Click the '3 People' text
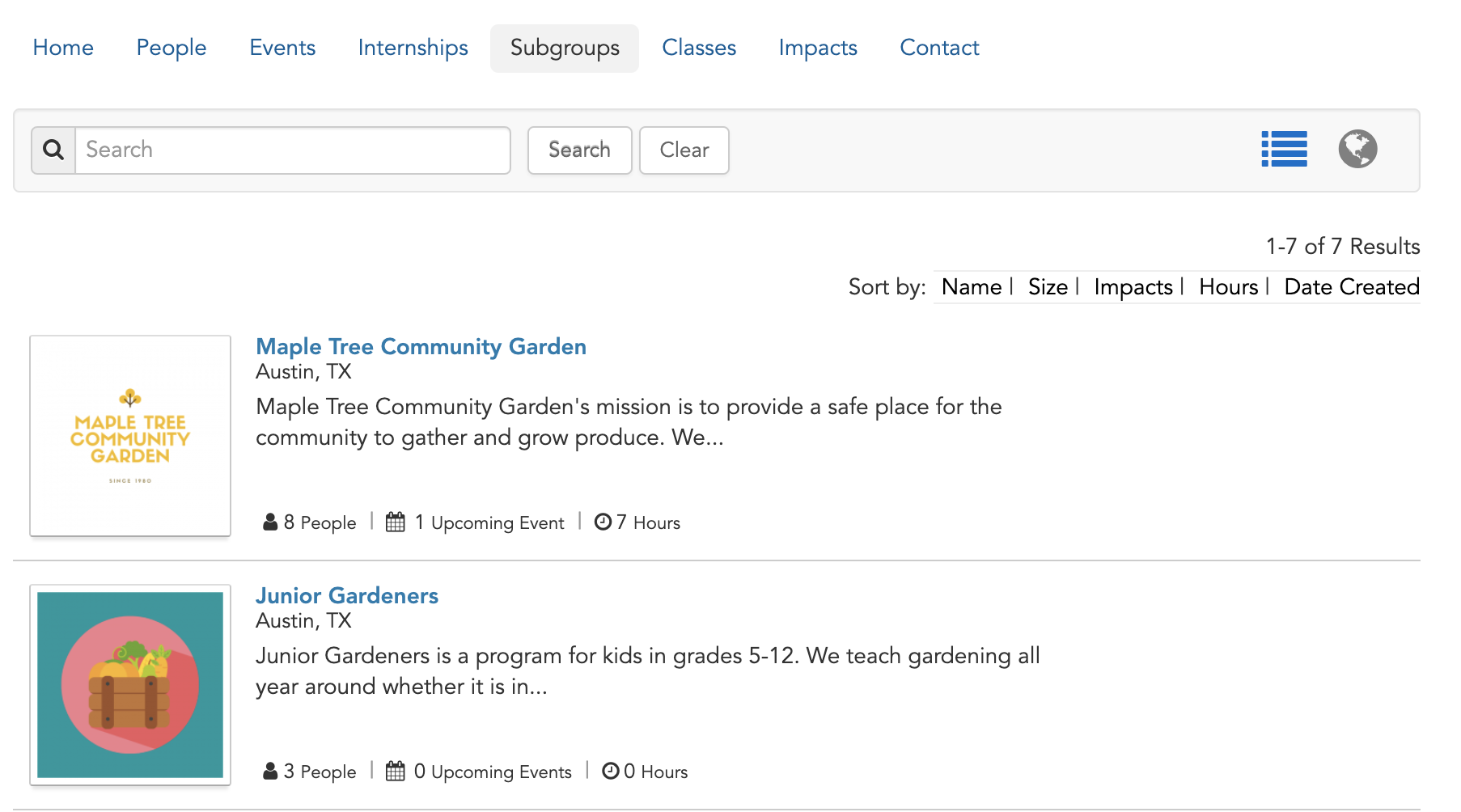This screenshot has height=812, width=1461. (320, 772)
